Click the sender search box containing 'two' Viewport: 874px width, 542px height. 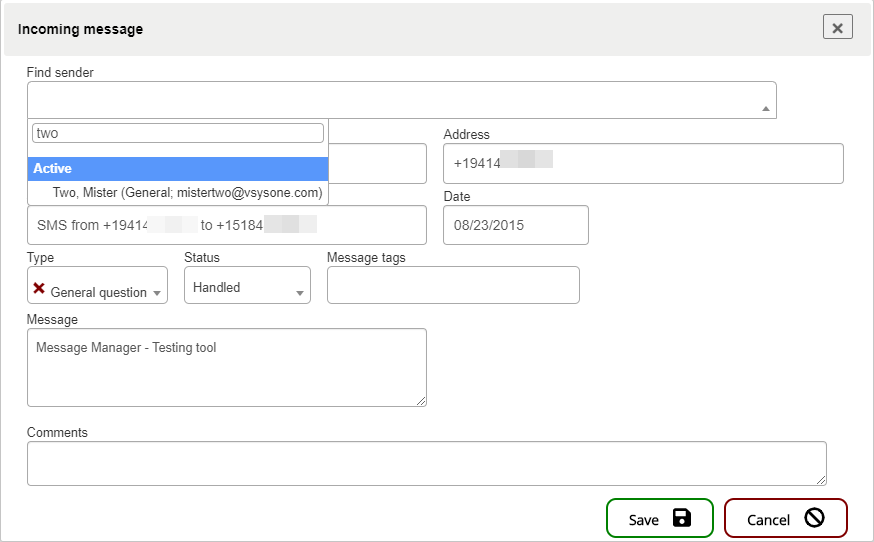178,133
